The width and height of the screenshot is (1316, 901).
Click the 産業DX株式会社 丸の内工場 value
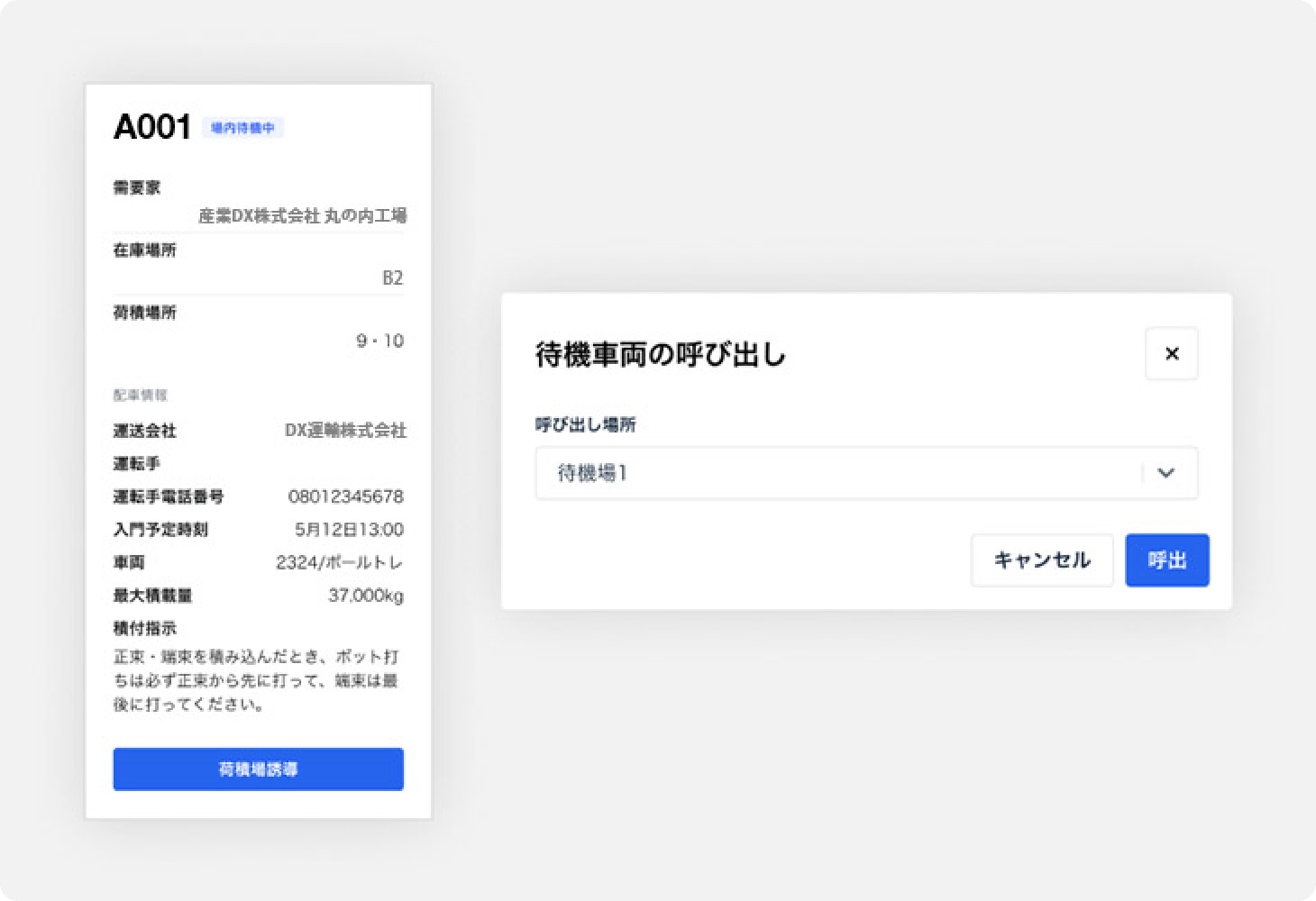(302, 216)
